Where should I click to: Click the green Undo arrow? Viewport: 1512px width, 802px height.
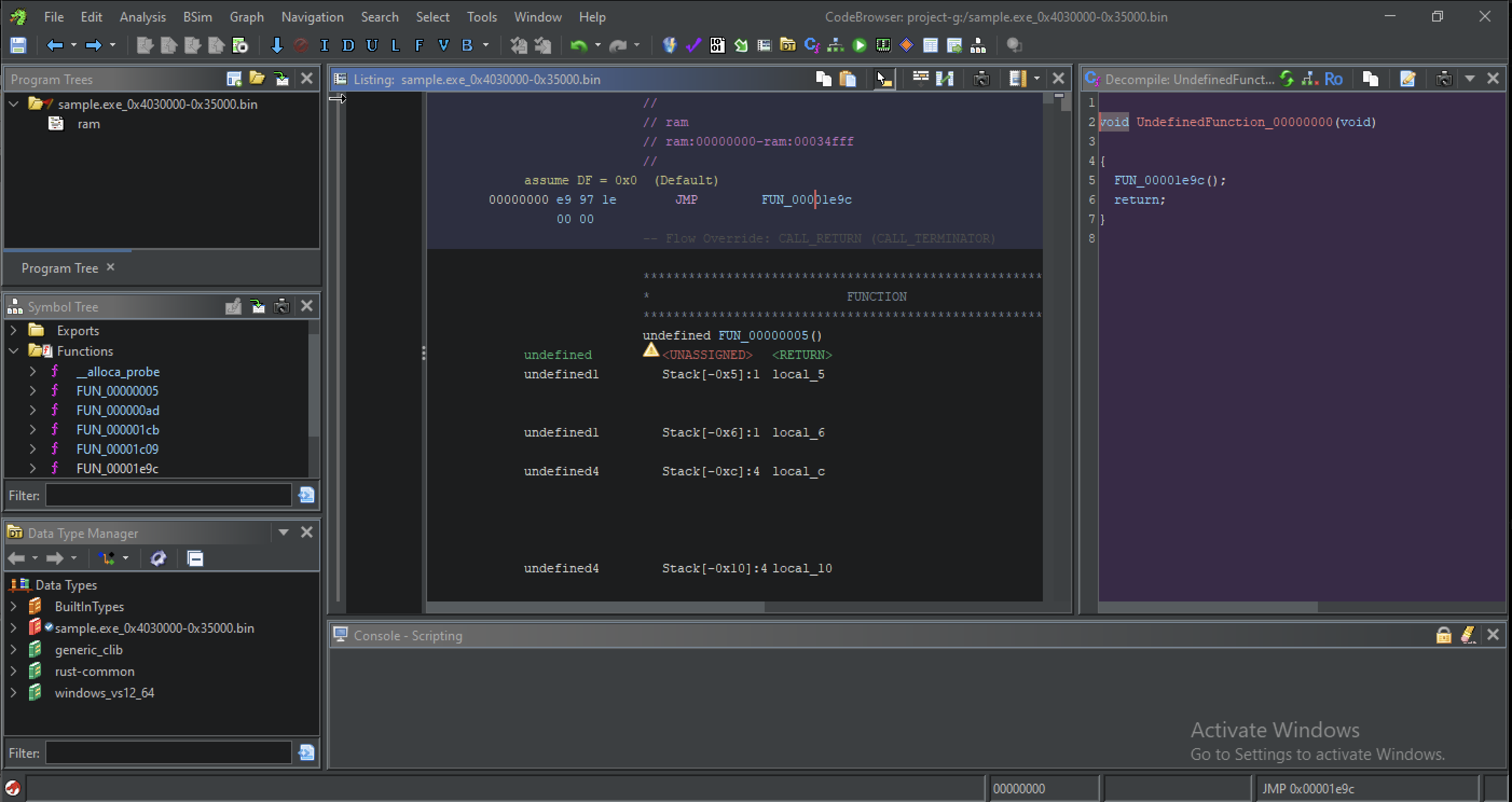pos(579,45)
